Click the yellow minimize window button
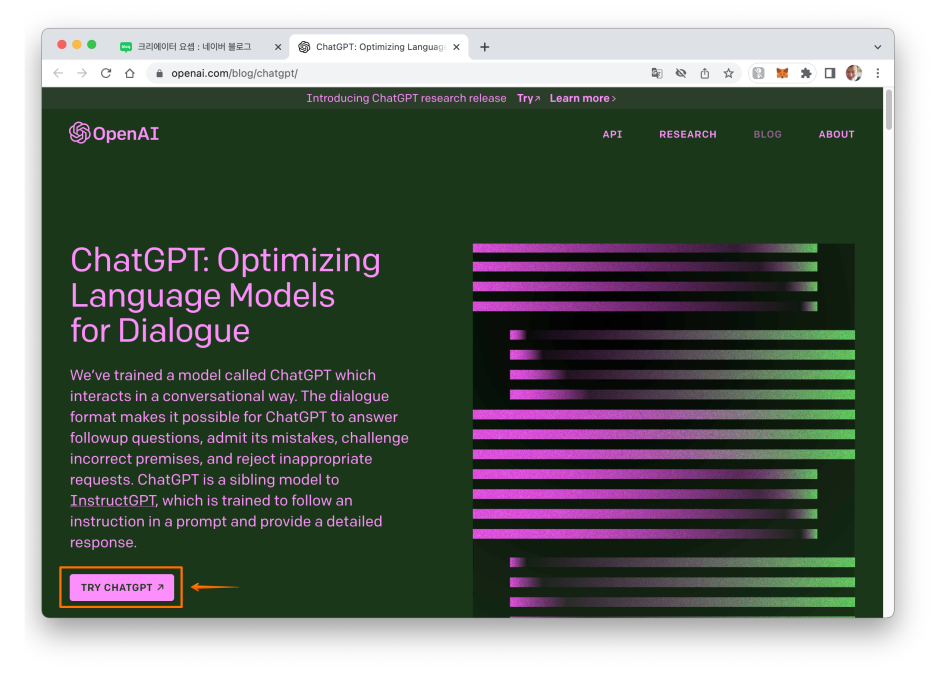 [76, 45]
